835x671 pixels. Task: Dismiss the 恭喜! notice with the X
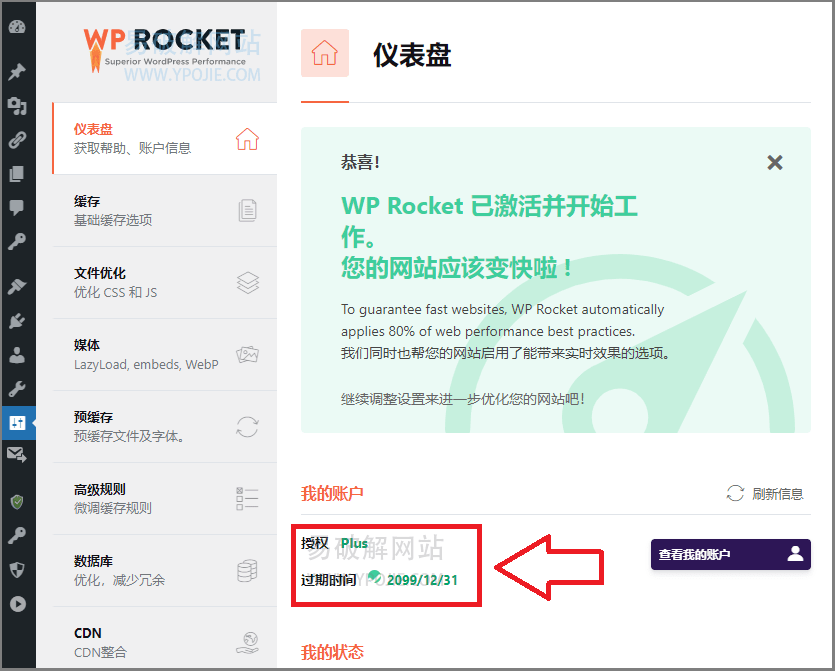pyautogui.click(x=775, y=162)
